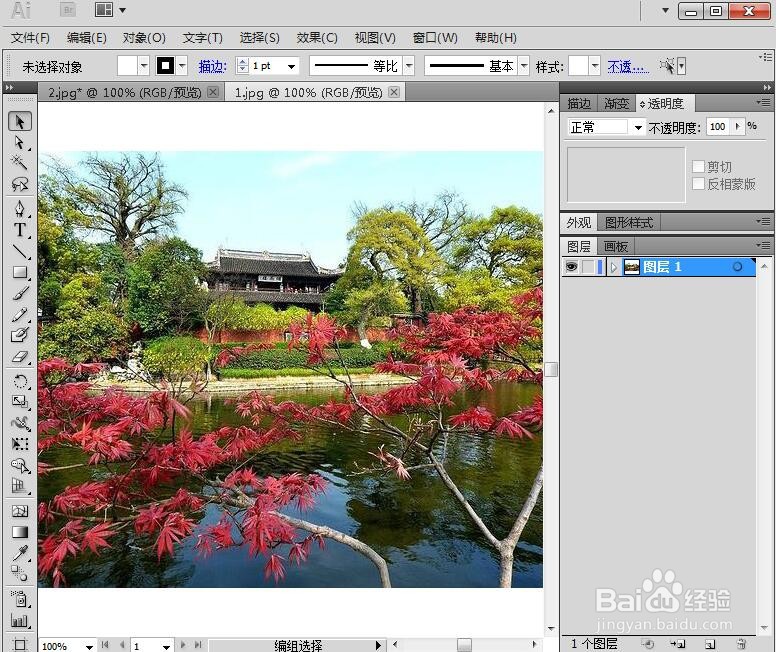The width and height of the screenshot is (776, 652).
Task: Open fill color dropdown arrow
Action: point(144,66)
